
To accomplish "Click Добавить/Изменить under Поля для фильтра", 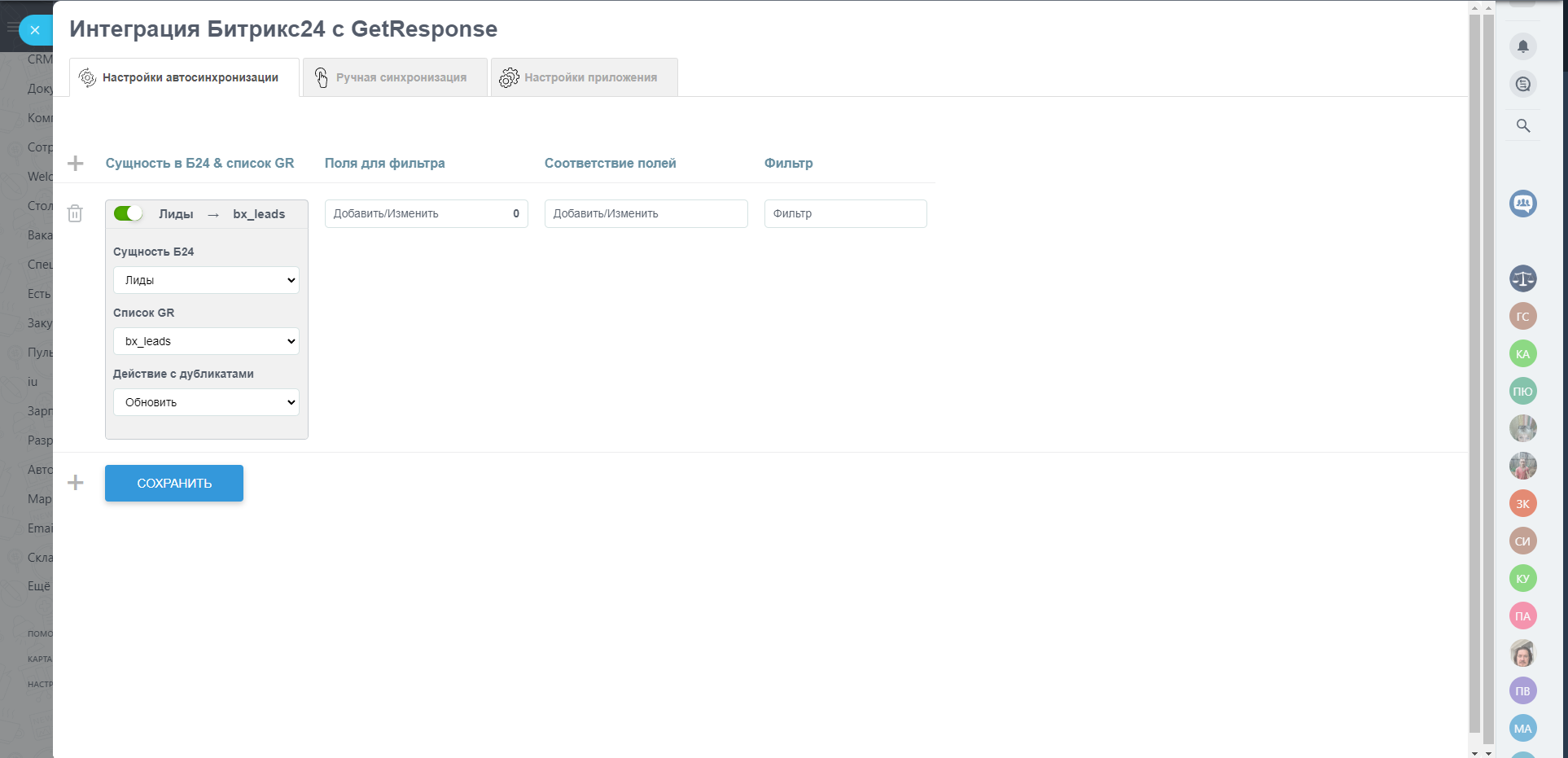I will coord(427,213).
